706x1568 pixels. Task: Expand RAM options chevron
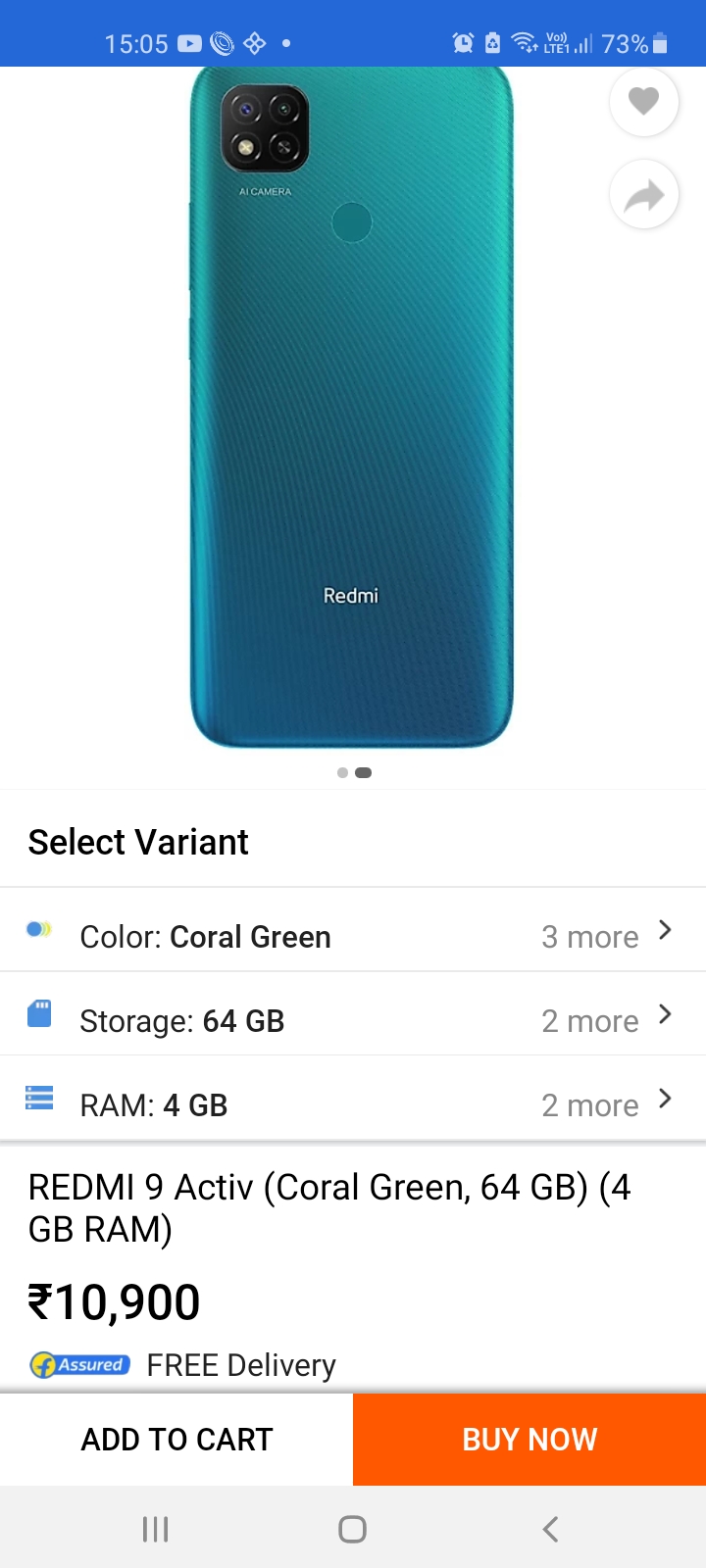pyautogui.click(x=665, y=1099)
